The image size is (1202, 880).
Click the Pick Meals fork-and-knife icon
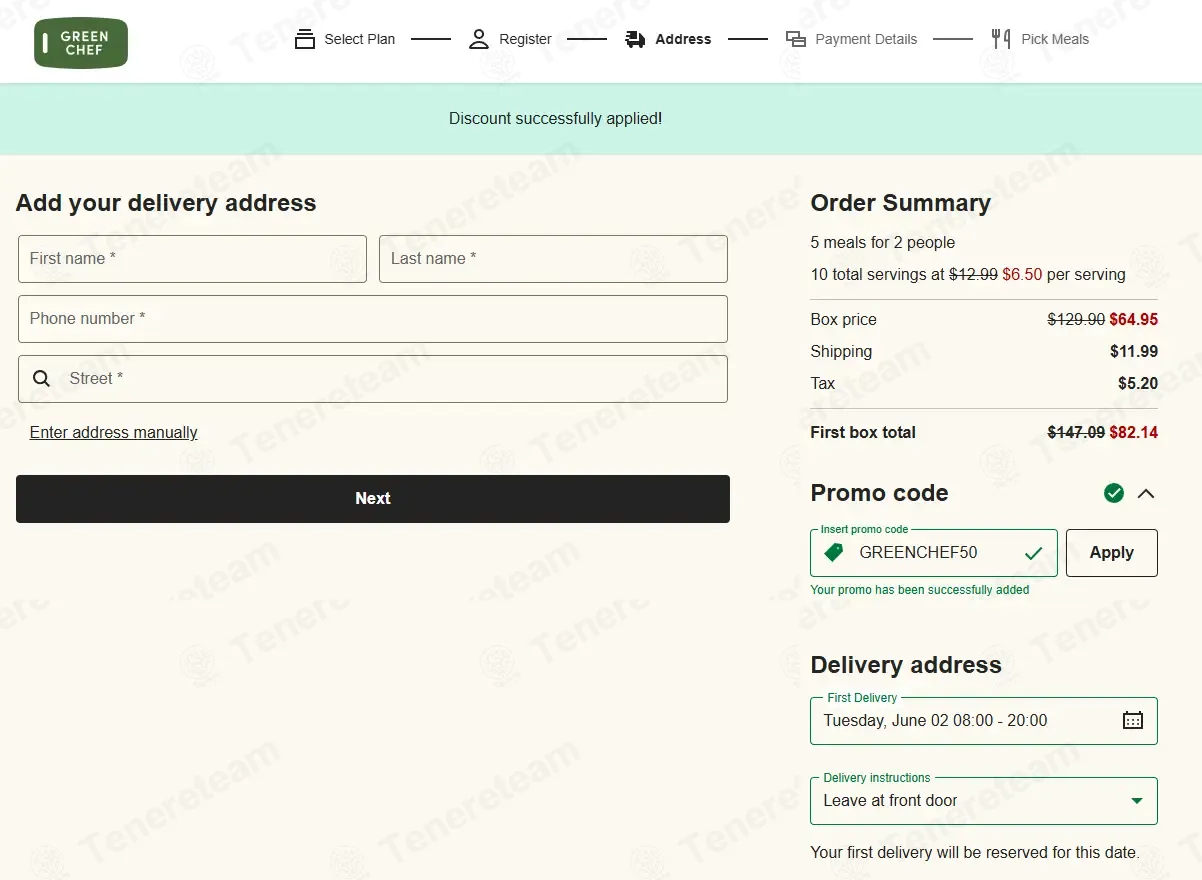[1001, 39]
